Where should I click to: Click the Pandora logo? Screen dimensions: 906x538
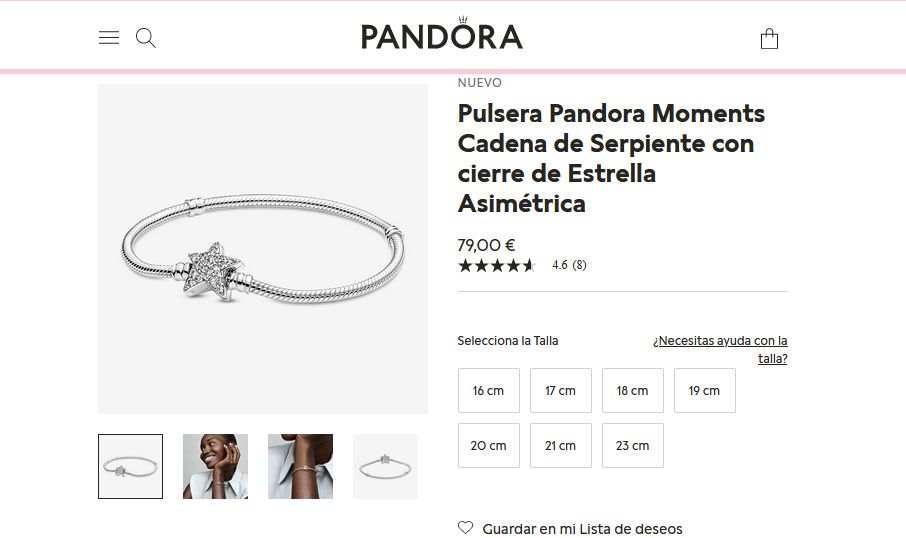point(442,34)
